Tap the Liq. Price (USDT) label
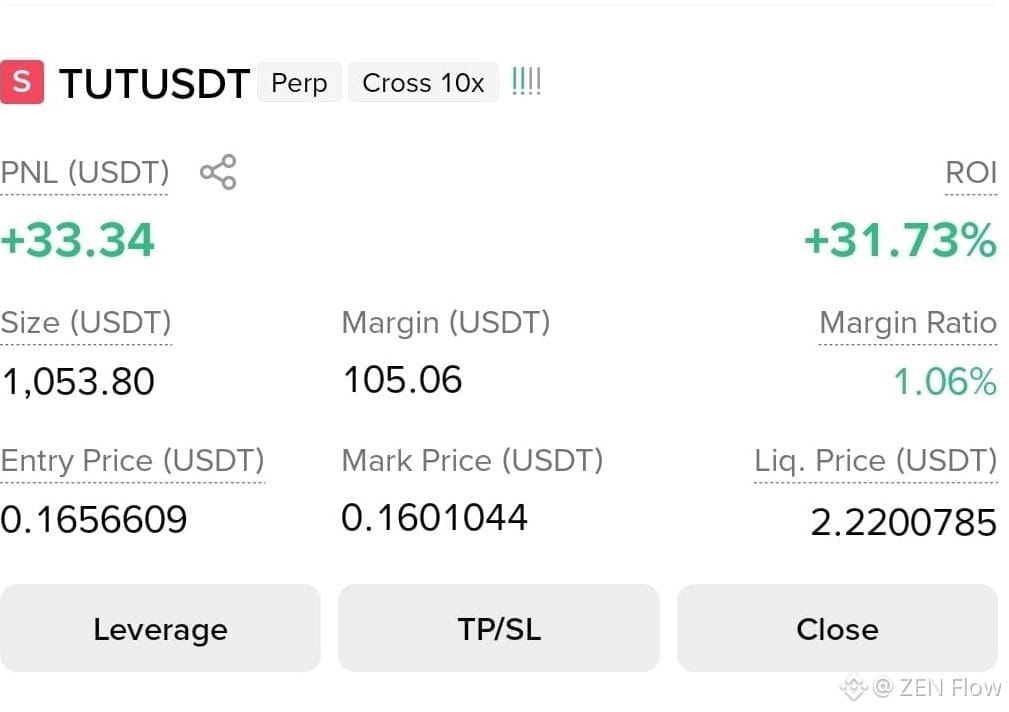This screenshot has width=1009, height=712. pos(875,461)
